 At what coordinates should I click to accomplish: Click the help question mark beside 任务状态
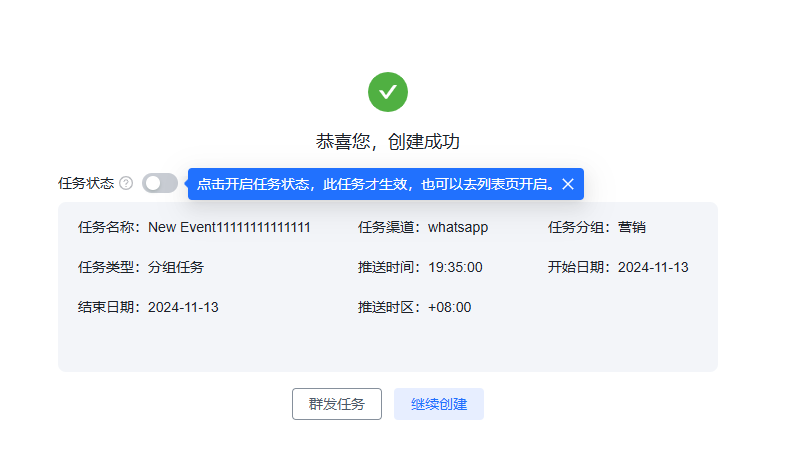click(x=126, y=183)
